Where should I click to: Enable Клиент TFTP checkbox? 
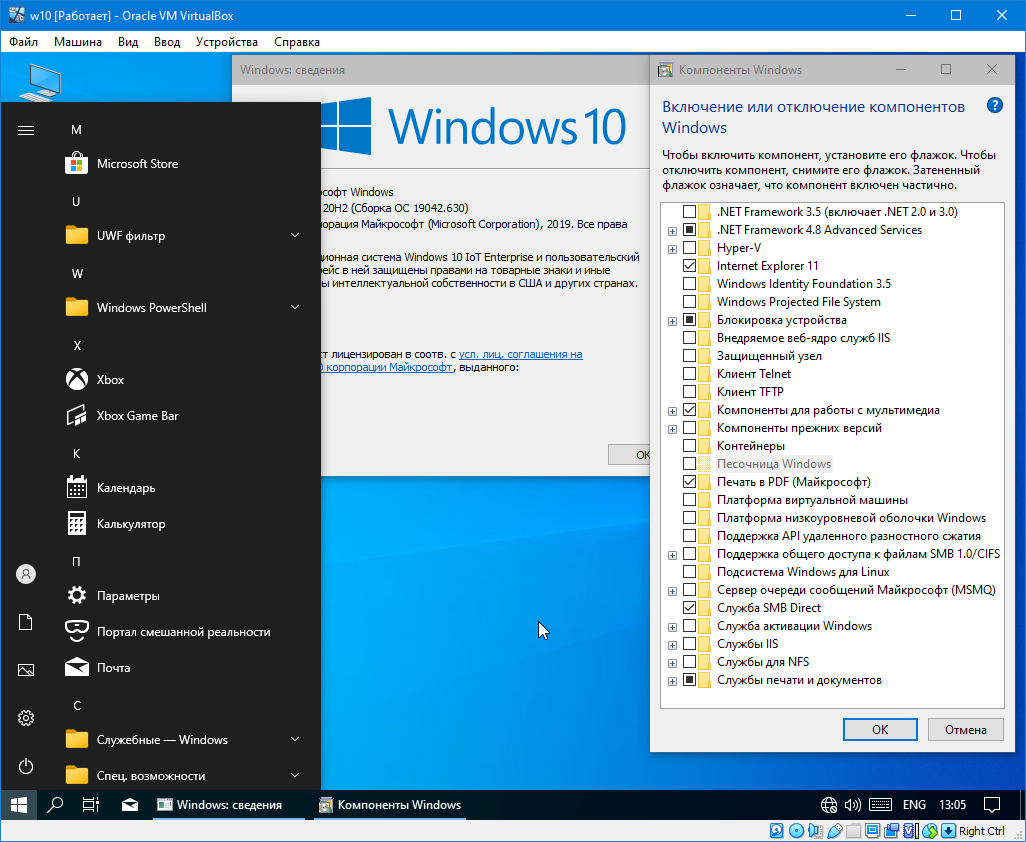point(689,392)
